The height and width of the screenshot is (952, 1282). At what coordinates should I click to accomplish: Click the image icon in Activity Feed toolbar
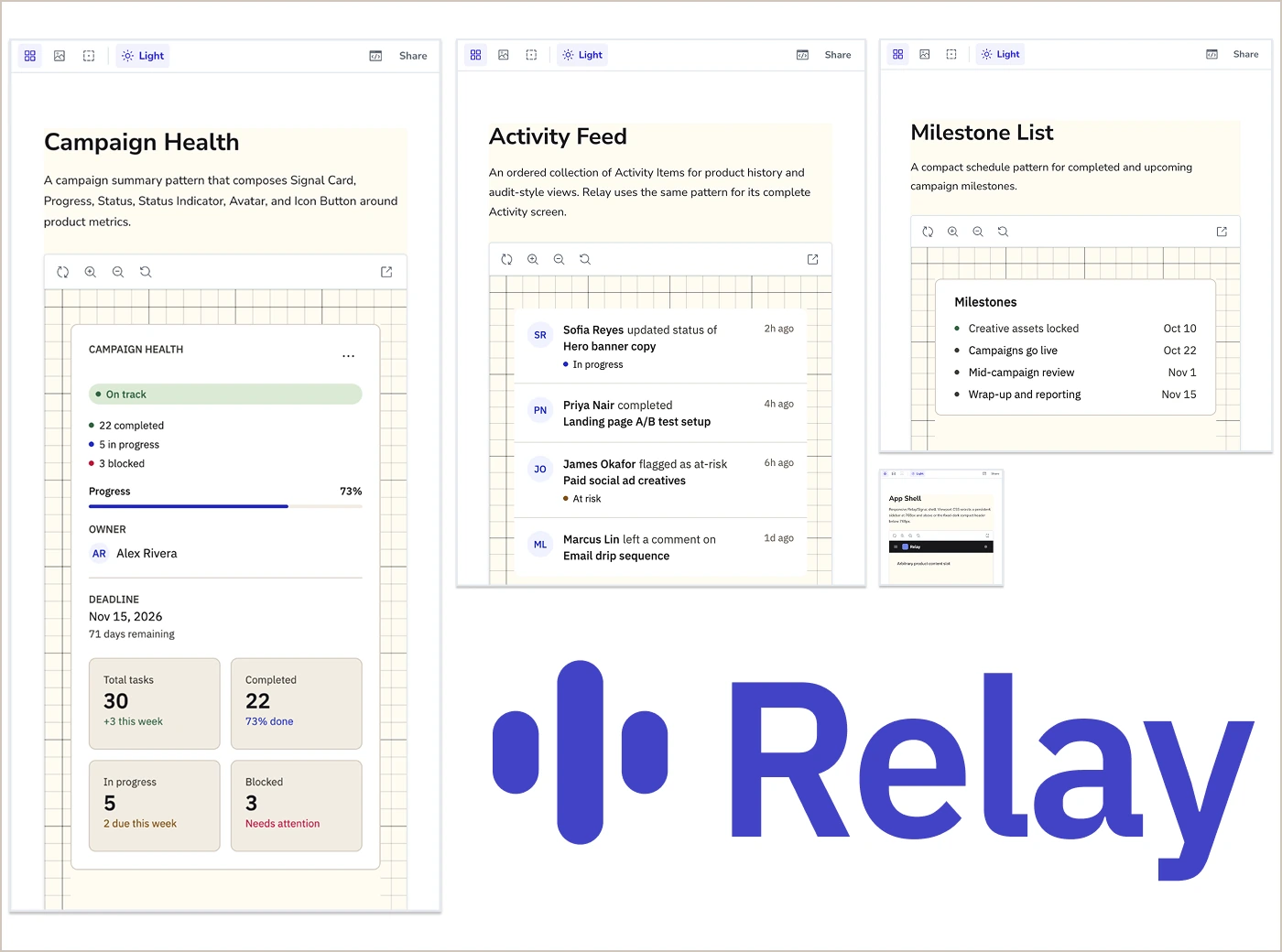pyautogui.click(x=504, y=55)
